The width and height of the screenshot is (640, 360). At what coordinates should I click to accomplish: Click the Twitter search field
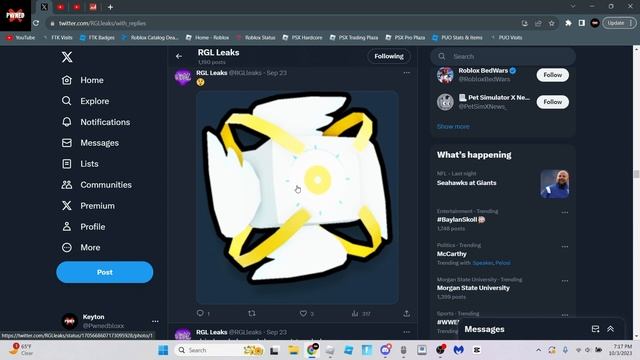pyautogui.click(x=503, y=56)
